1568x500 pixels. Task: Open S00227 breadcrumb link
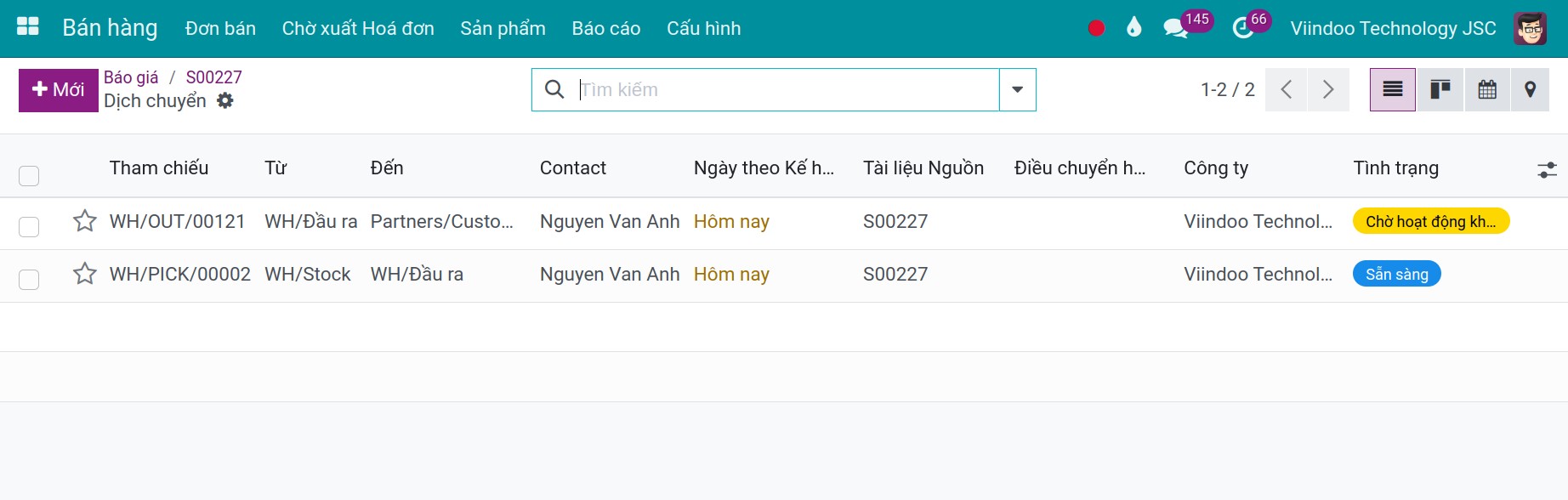coord(214,77)
